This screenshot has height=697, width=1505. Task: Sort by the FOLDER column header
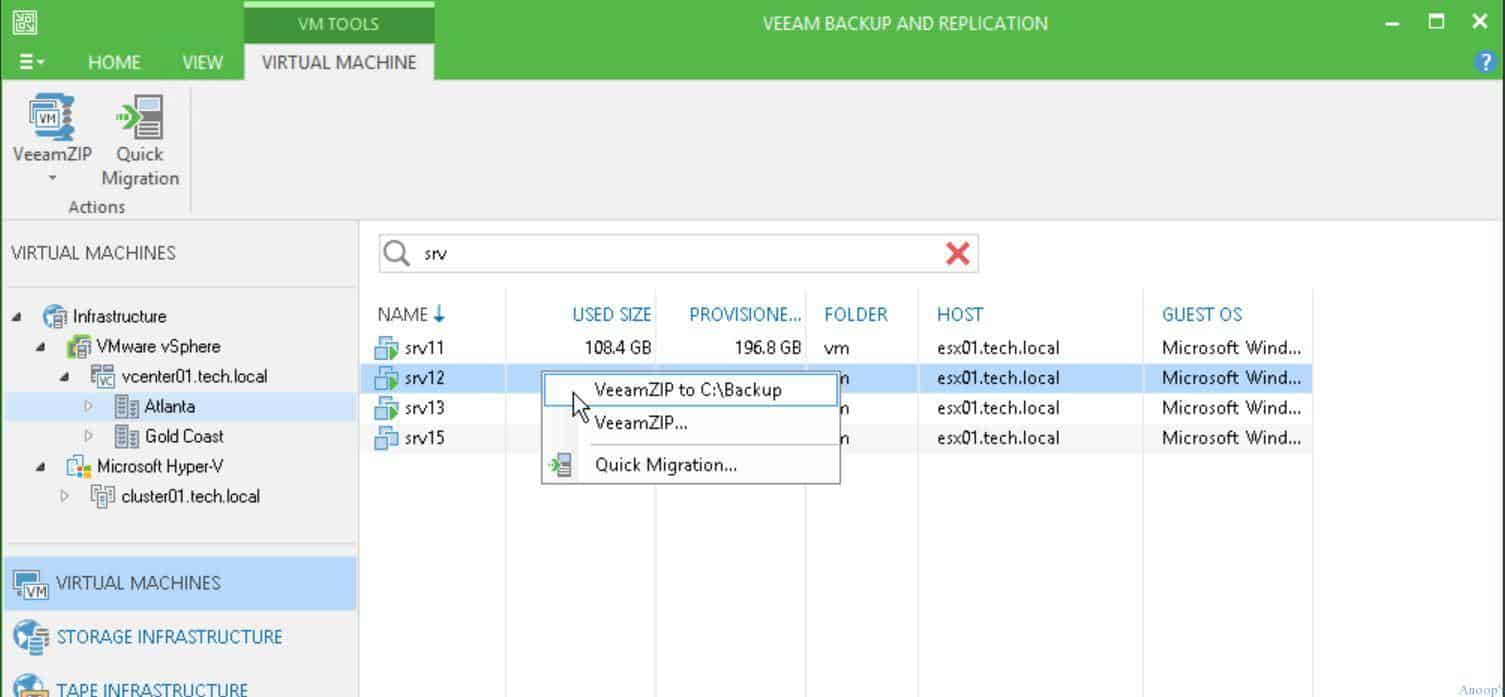(x=856, y=314)
